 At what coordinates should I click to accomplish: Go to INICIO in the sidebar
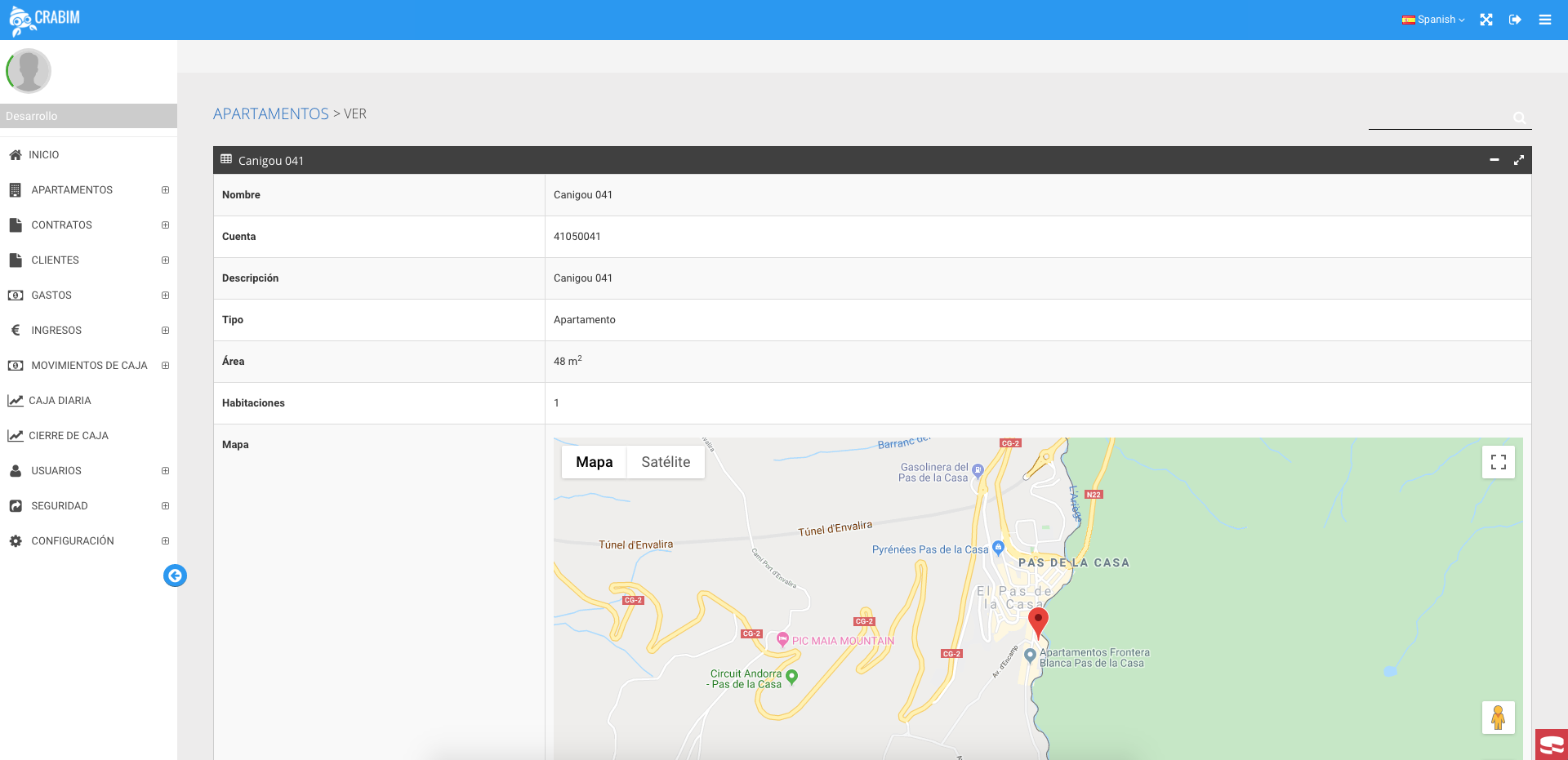point(44,155)
